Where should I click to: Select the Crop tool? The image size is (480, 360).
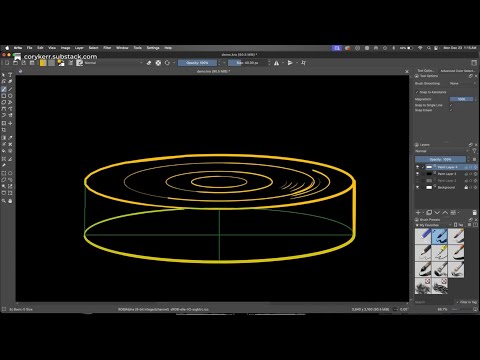[x=4, y=130]
